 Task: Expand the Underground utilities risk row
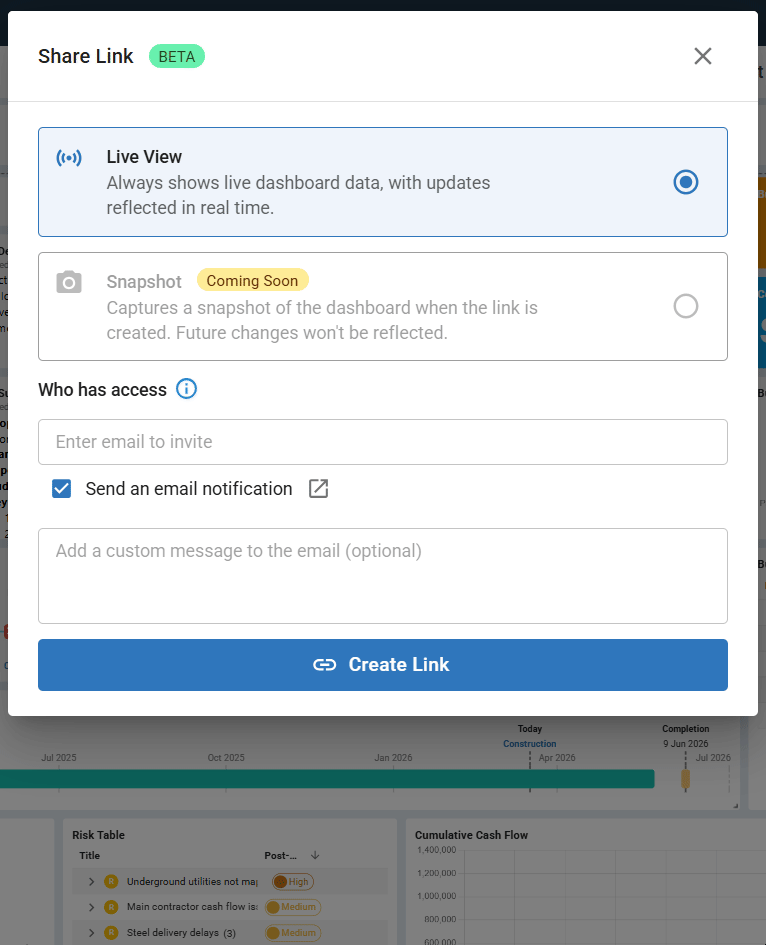tap(91, 881)
